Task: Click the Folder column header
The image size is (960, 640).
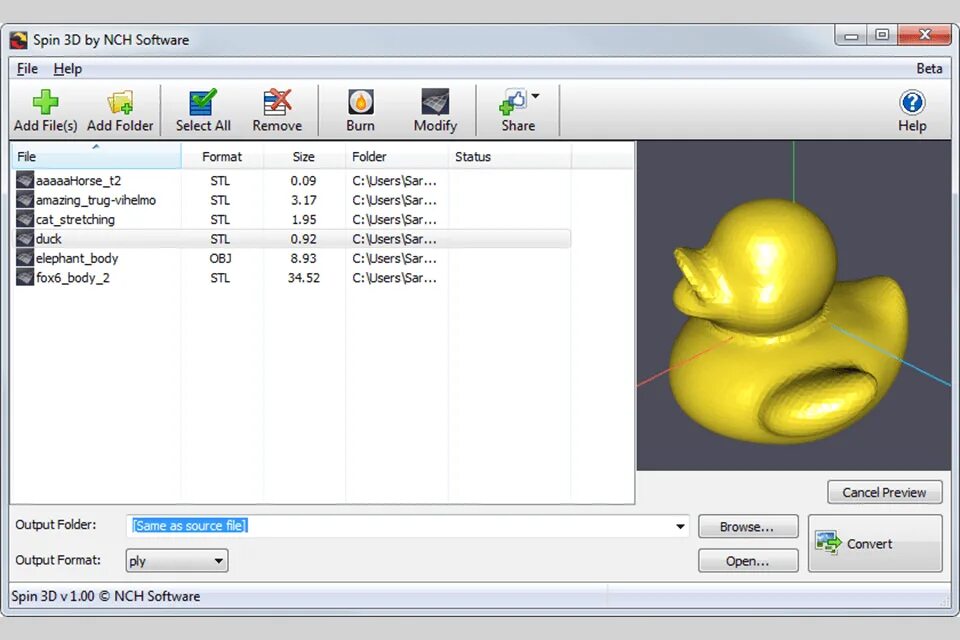Action: click(x=397, y=156)
